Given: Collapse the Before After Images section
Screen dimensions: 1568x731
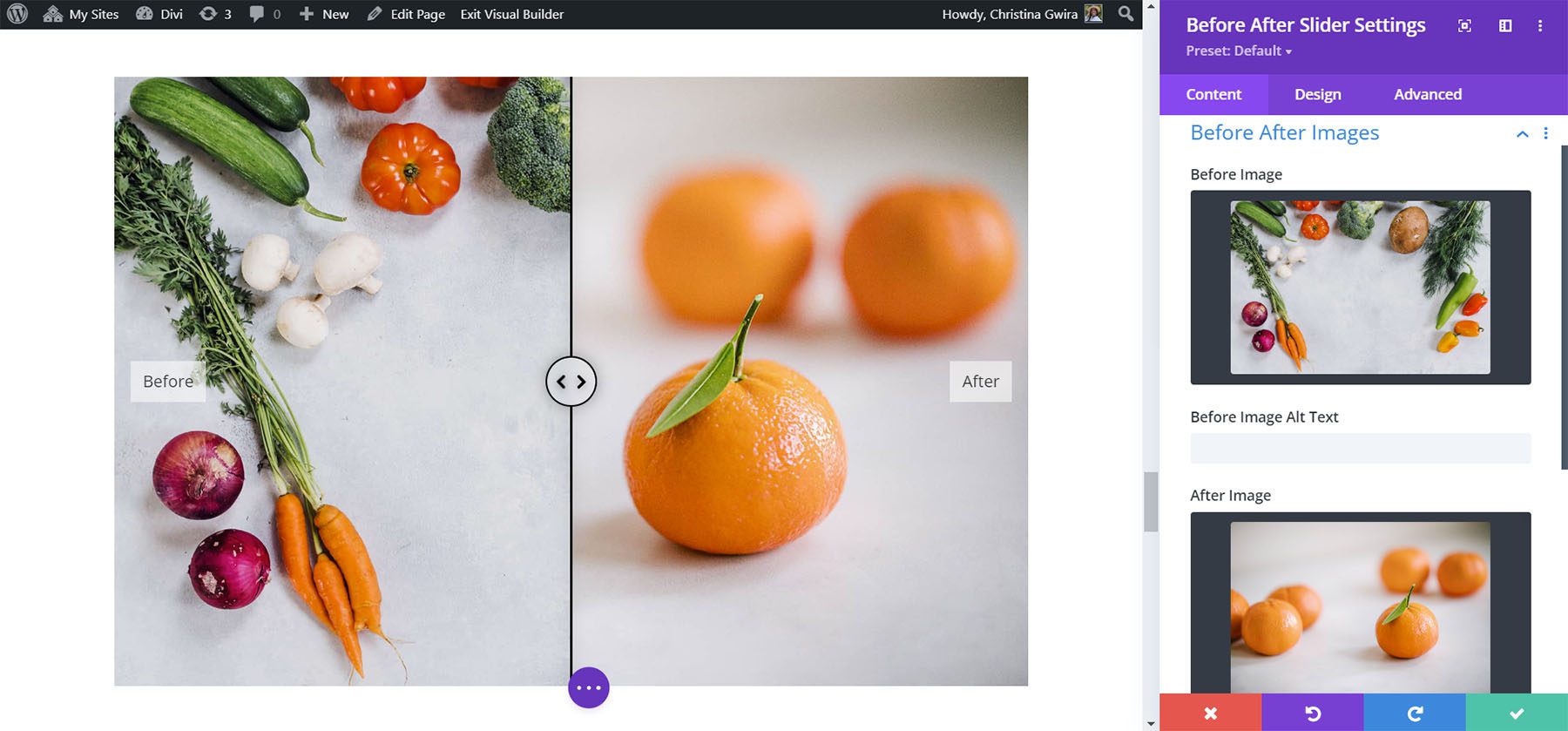Looking at the screenshot, I should tap(1522, 134).
